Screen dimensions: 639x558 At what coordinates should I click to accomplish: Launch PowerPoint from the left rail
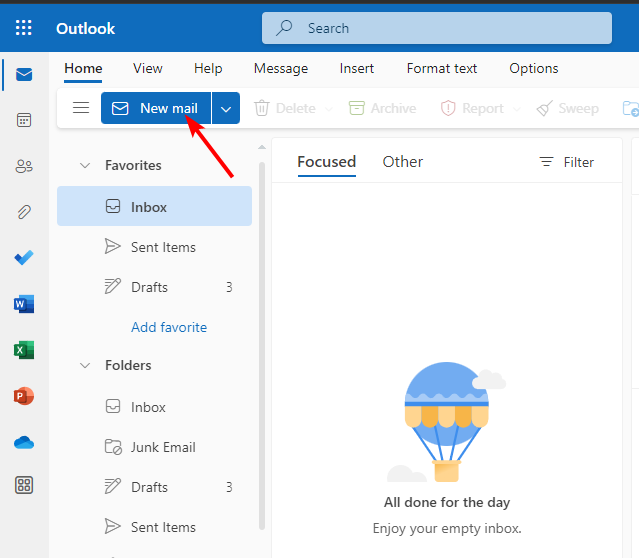pyautogui.click(x=24, y=396)
